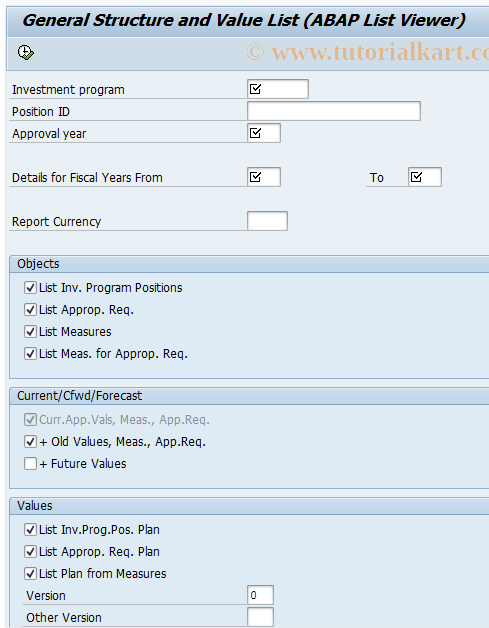Toggle the List Approp. Req. checkbox
Viewport: 489px width, 628px height.
point(30,310)
